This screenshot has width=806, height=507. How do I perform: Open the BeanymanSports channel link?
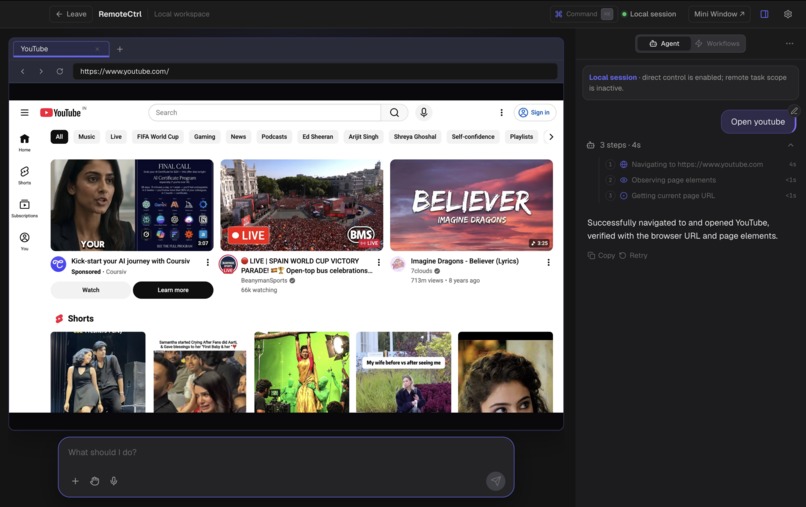click(x=264, y=281)
